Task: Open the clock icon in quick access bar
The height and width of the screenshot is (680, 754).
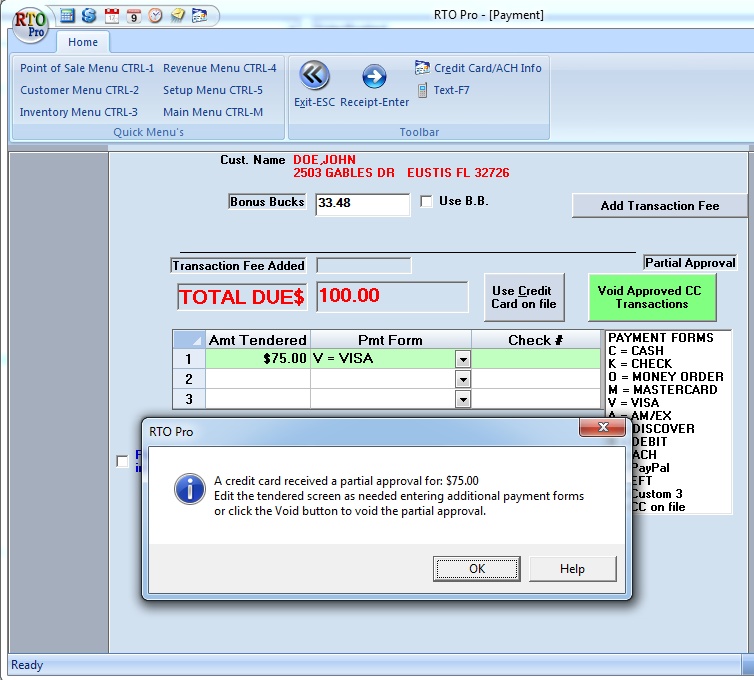Action: 155,15
